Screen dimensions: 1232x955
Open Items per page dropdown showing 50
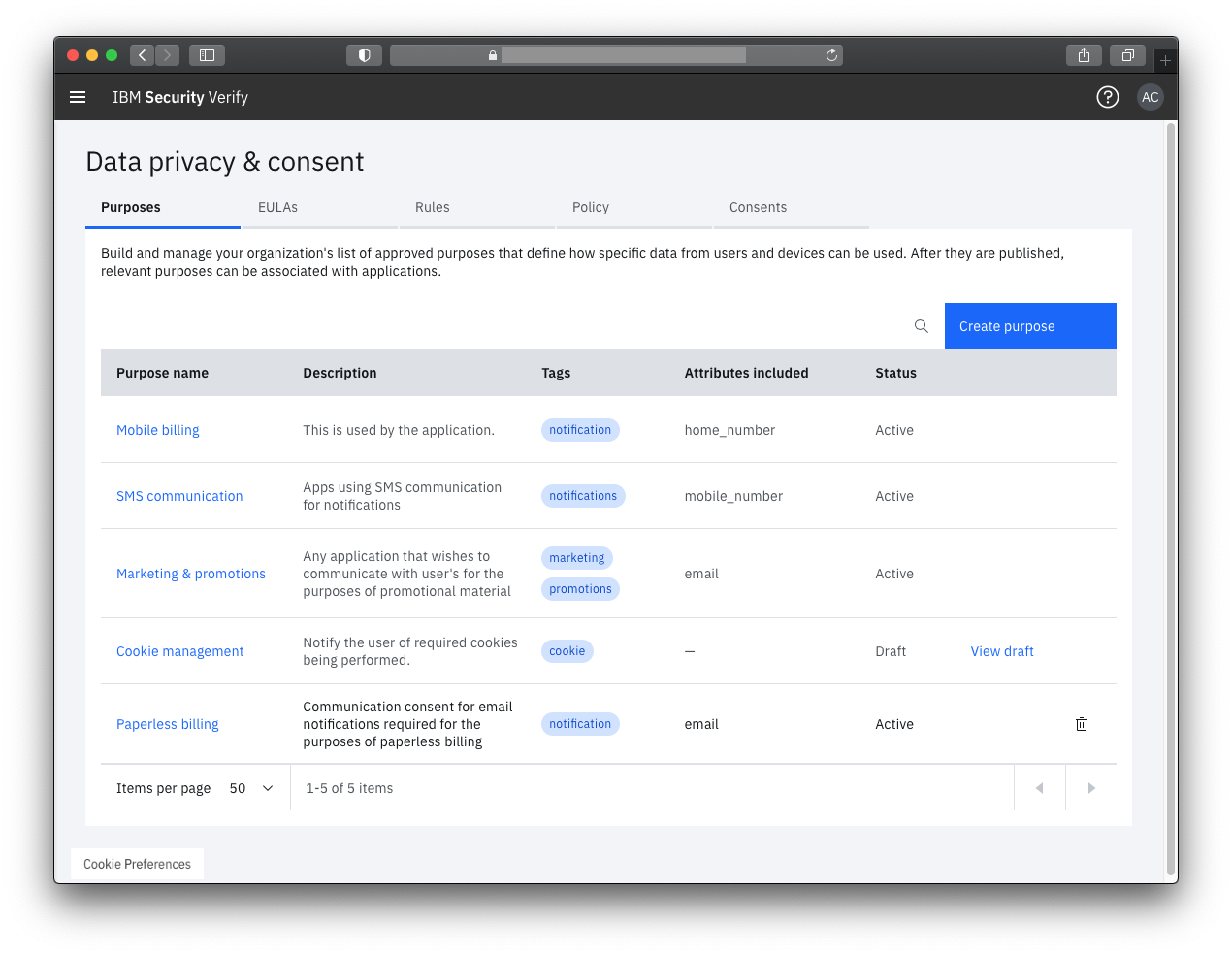point(251,788)
